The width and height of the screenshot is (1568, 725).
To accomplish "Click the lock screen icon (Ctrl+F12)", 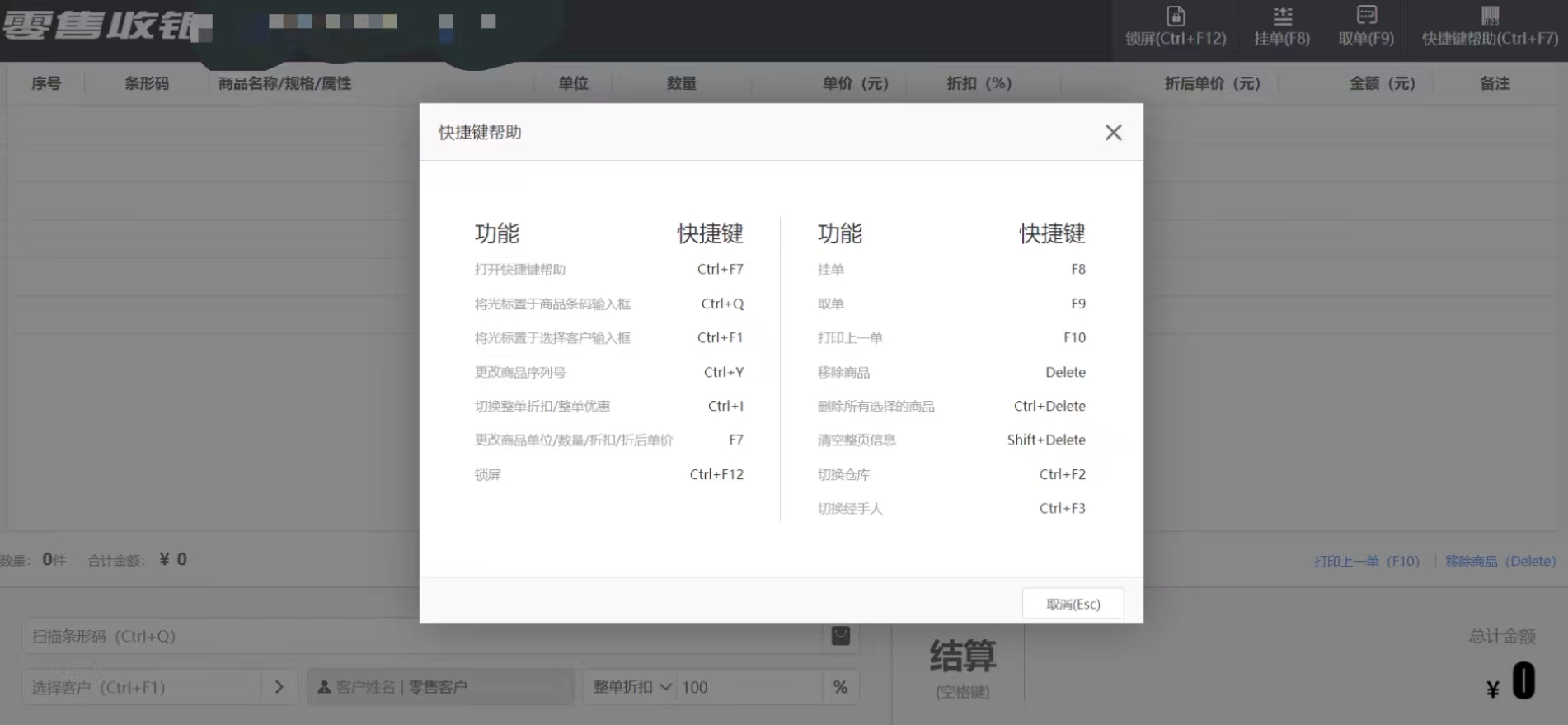I will tap(1176, 16).
